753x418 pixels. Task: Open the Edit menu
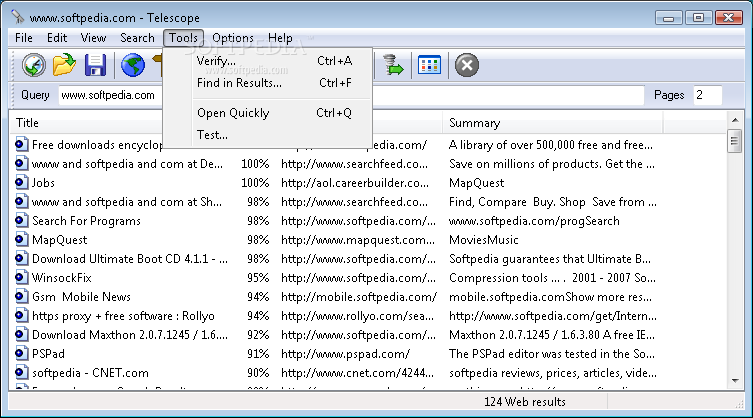[x=57, y=37]
